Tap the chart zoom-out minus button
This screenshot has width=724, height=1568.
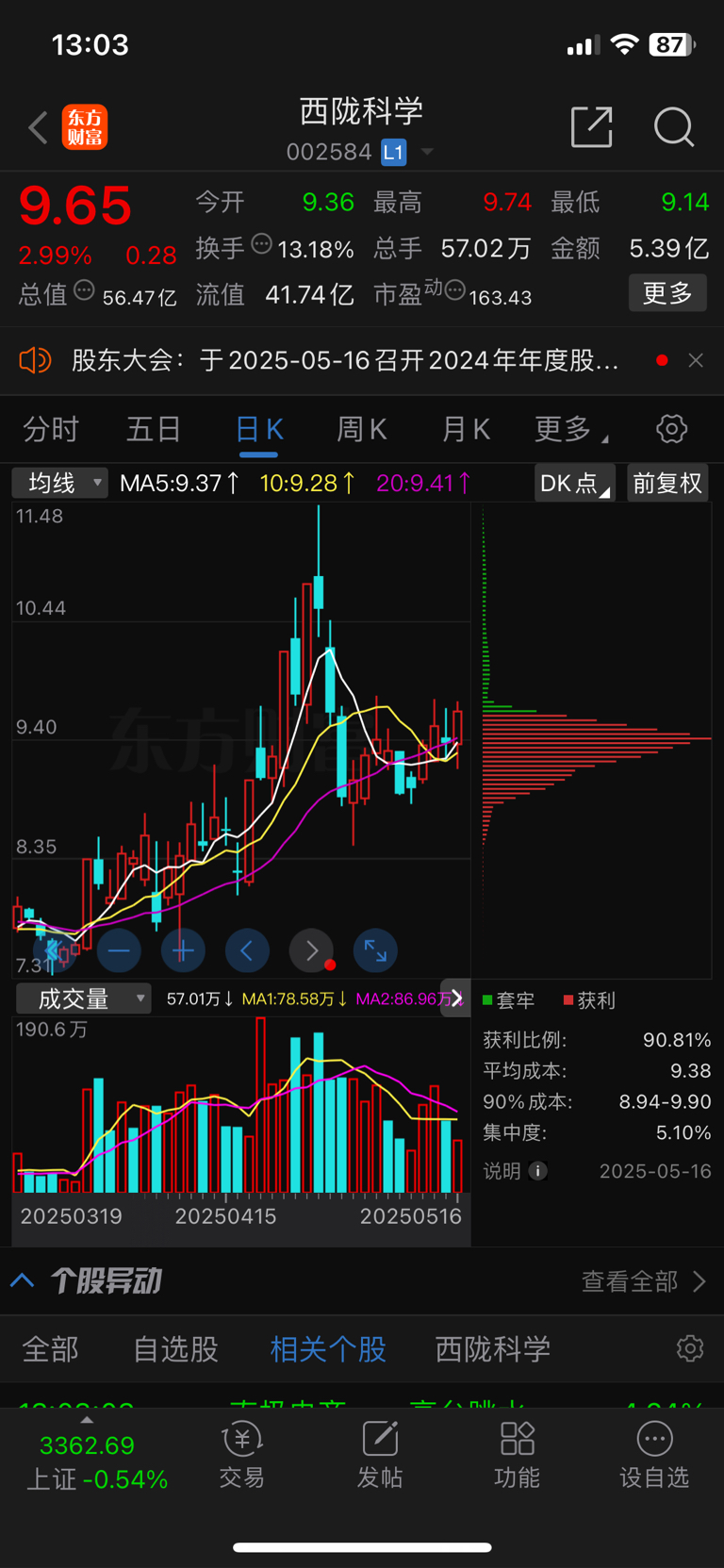coord(119,950)
